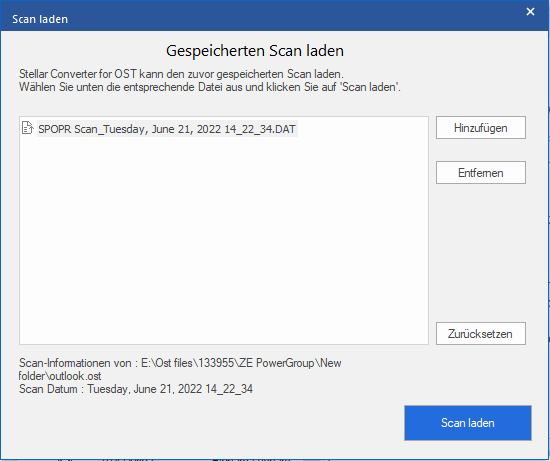Load the scan with the blue Scan laden button

[x=468, y=423]
